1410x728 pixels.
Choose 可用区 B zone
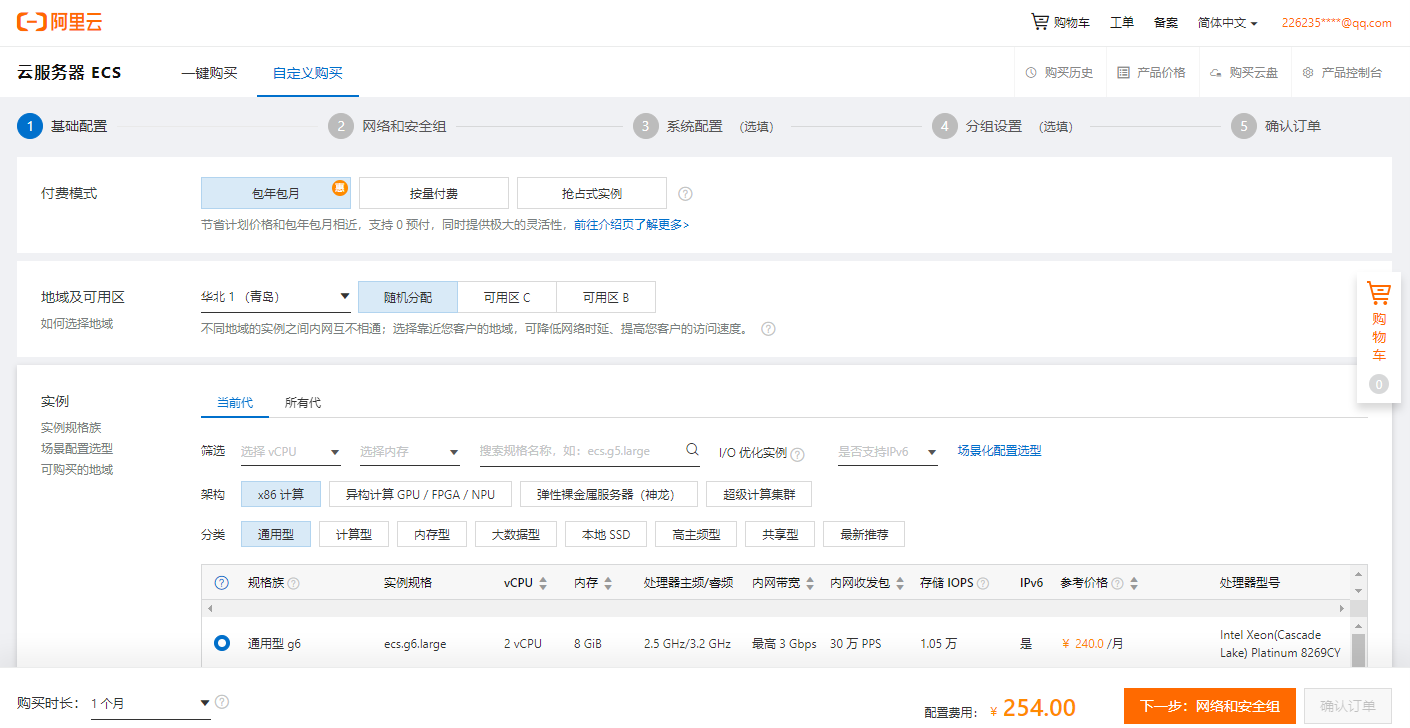[x=606, y=297]
